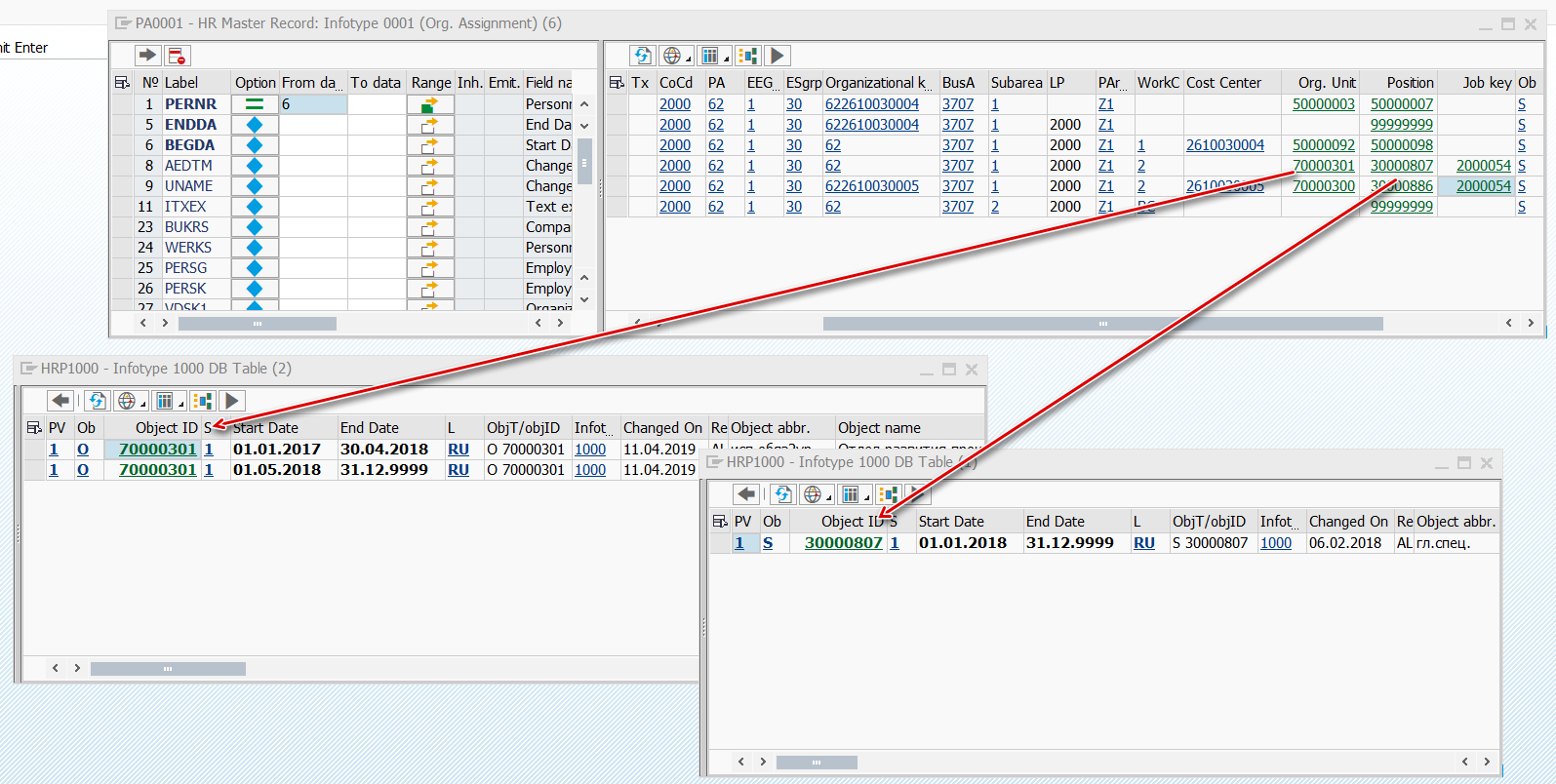Maximize the PA0001 window
Viewport: 1556px width, 784px height.
click(1508, 24)
